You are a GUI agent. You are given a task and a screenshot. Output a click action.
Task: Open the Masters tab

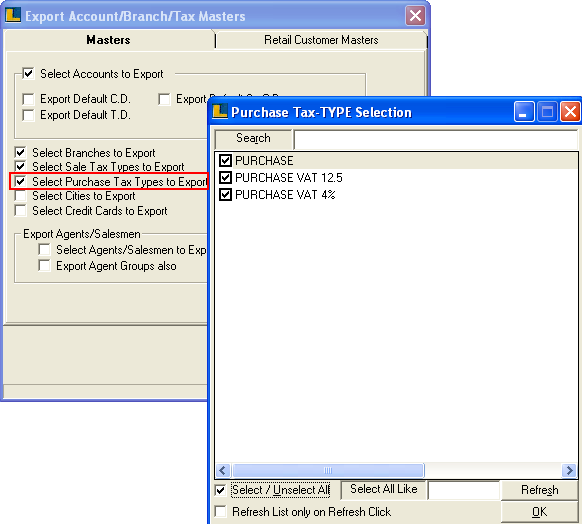click(x=108, y=40)
